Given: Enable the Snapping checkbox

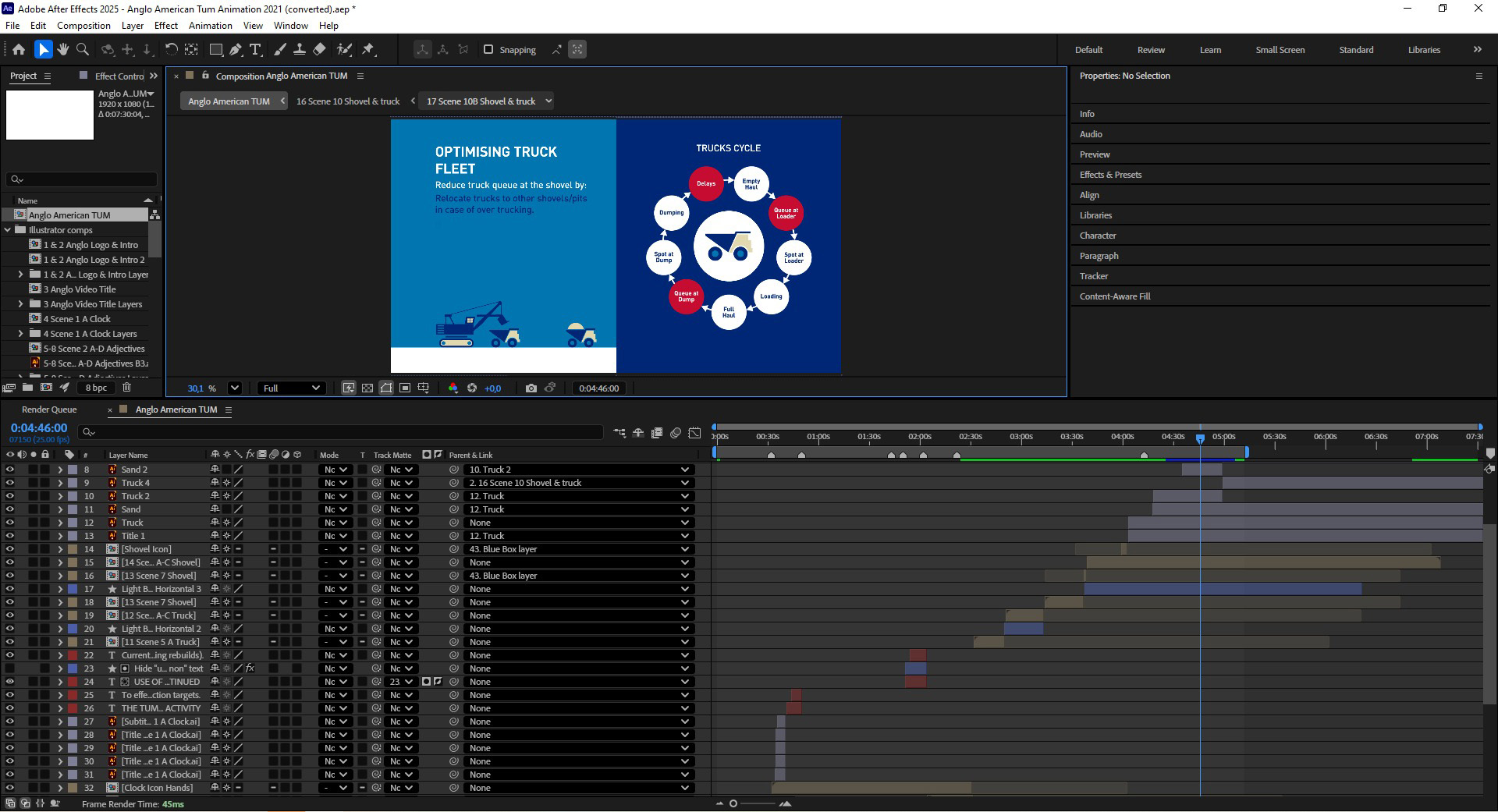Looking at the screenshot, I should pyautogui.click(x=488, y=49).
